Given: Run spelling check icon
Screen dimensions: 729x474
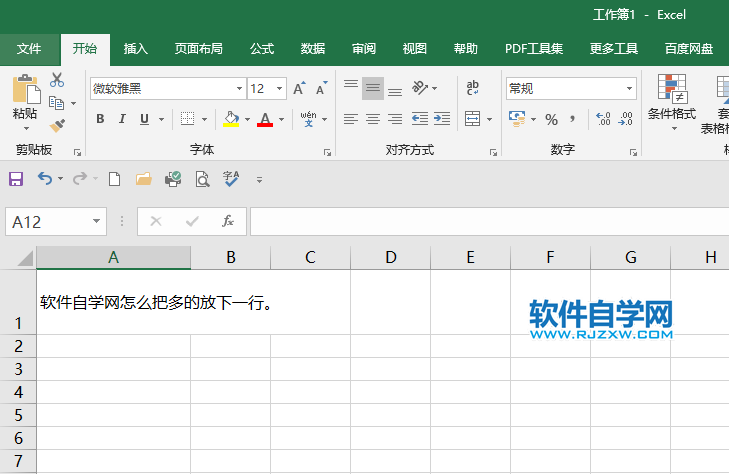Looking at the screenshot, I should point(231,179).
